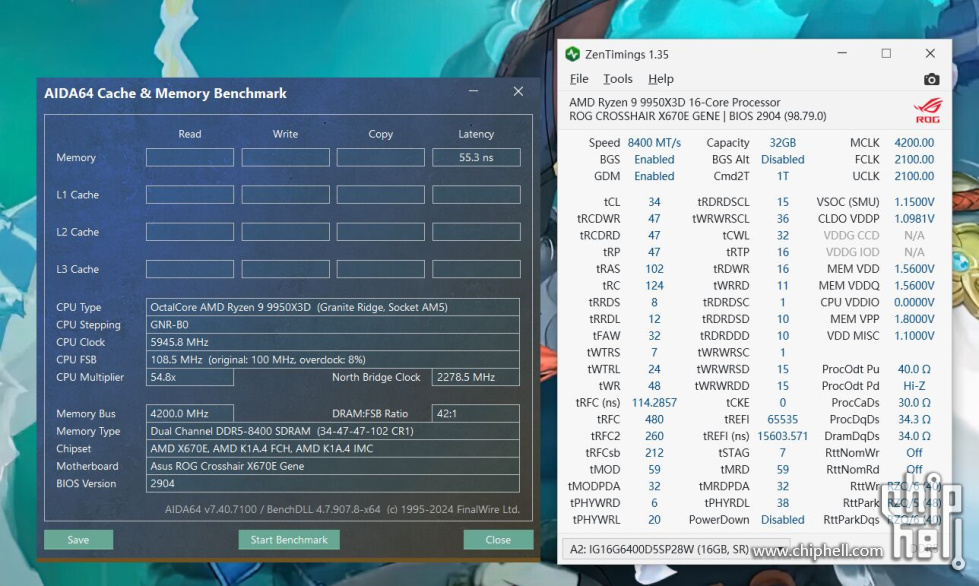
Task: Click Close button in AIDA64 window
Action: 498,540
